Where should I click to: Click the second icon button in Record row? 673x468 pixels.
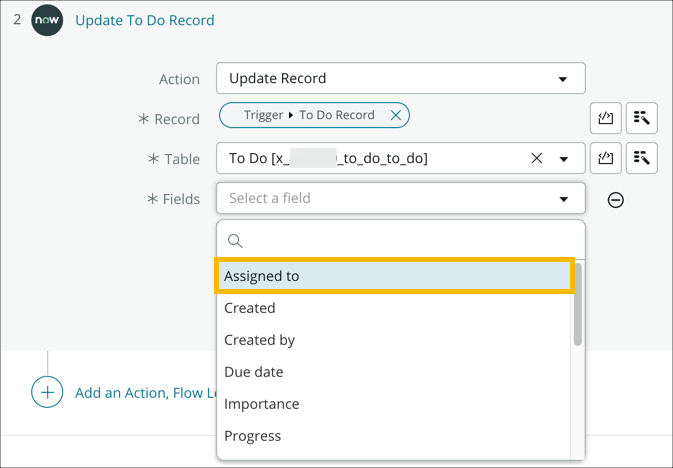point(641,118)
